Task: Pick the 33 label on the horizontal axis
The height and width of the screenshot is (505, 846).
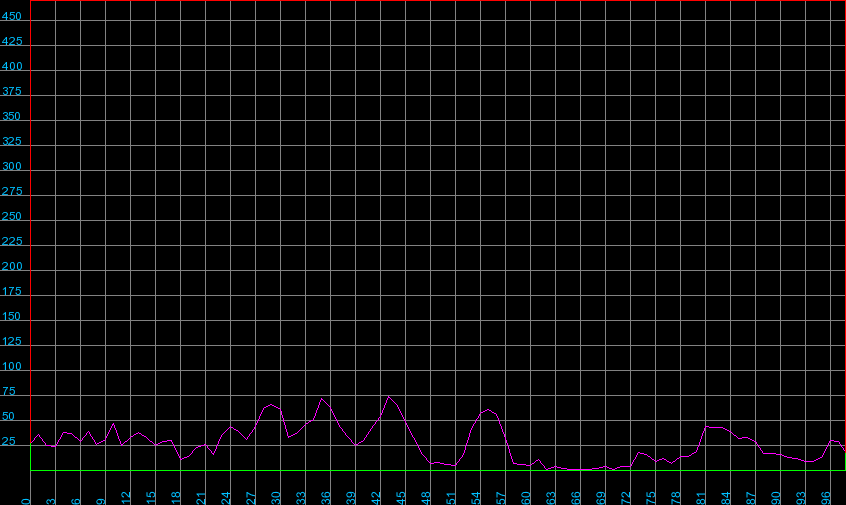Action: coord(301,498)
